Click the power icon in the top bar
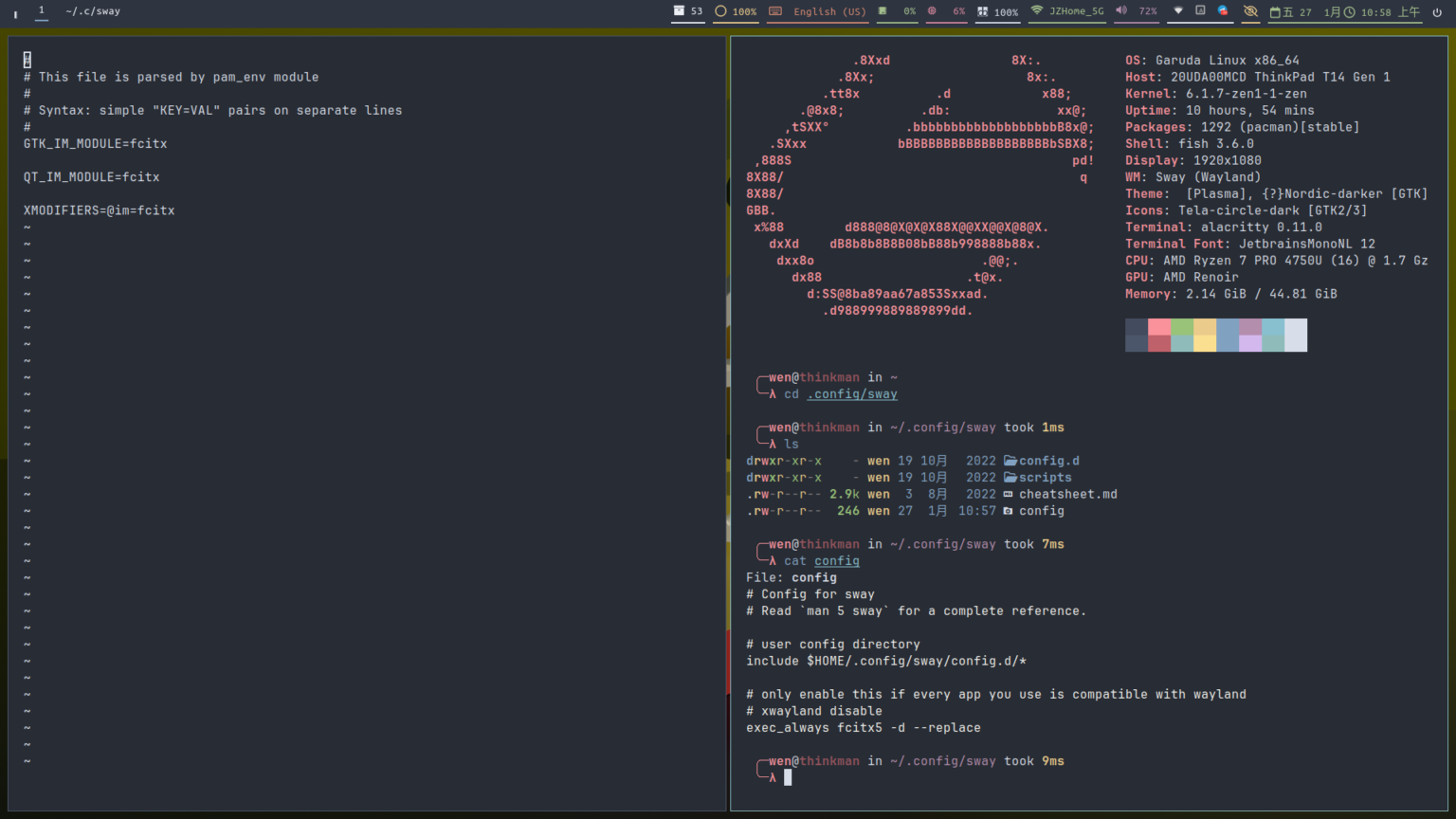This screenshot has width=1456, height=819. (x=1437, y=11)
